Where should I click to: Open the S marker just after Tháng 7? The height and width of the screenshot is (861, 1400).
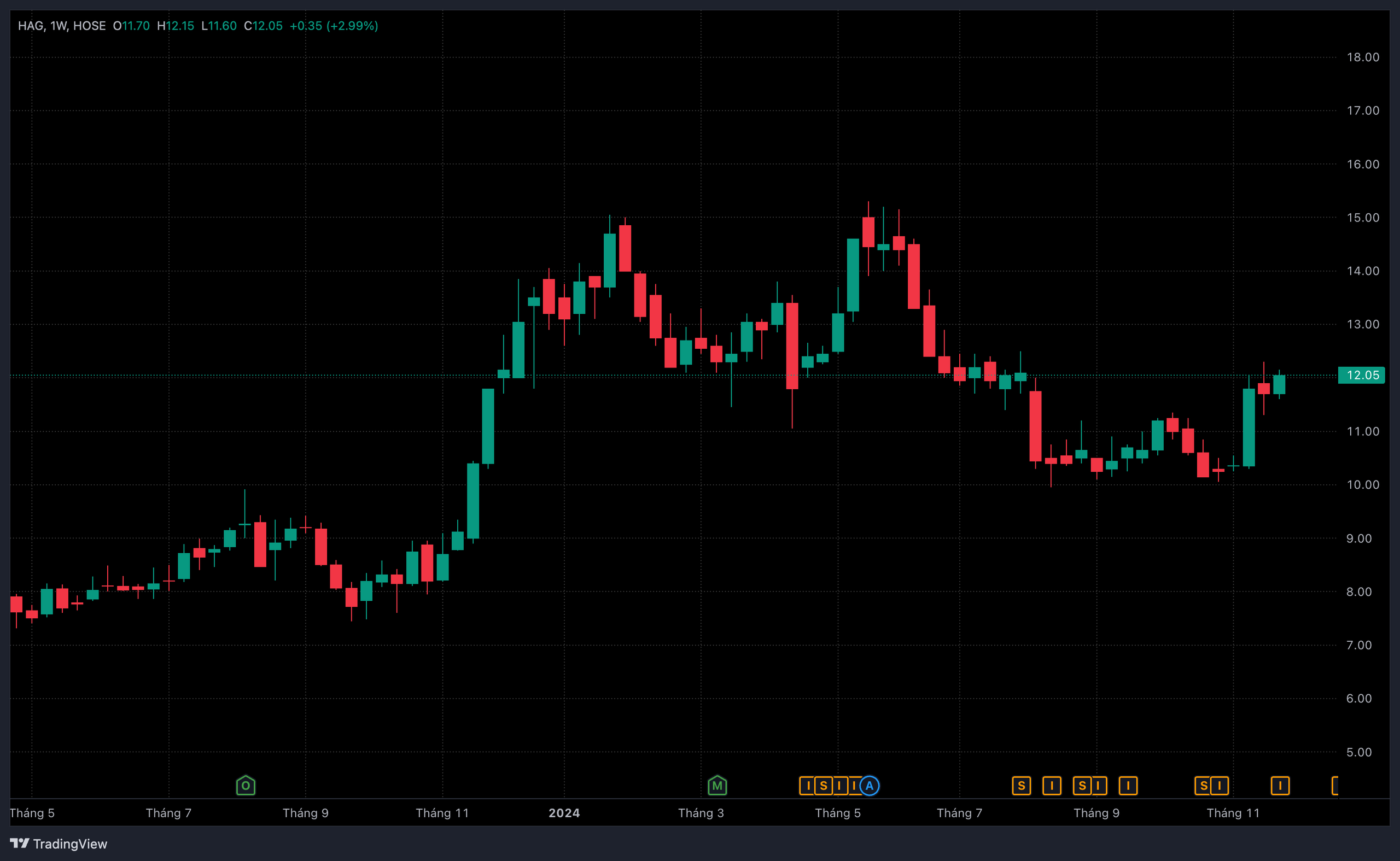1021,786
